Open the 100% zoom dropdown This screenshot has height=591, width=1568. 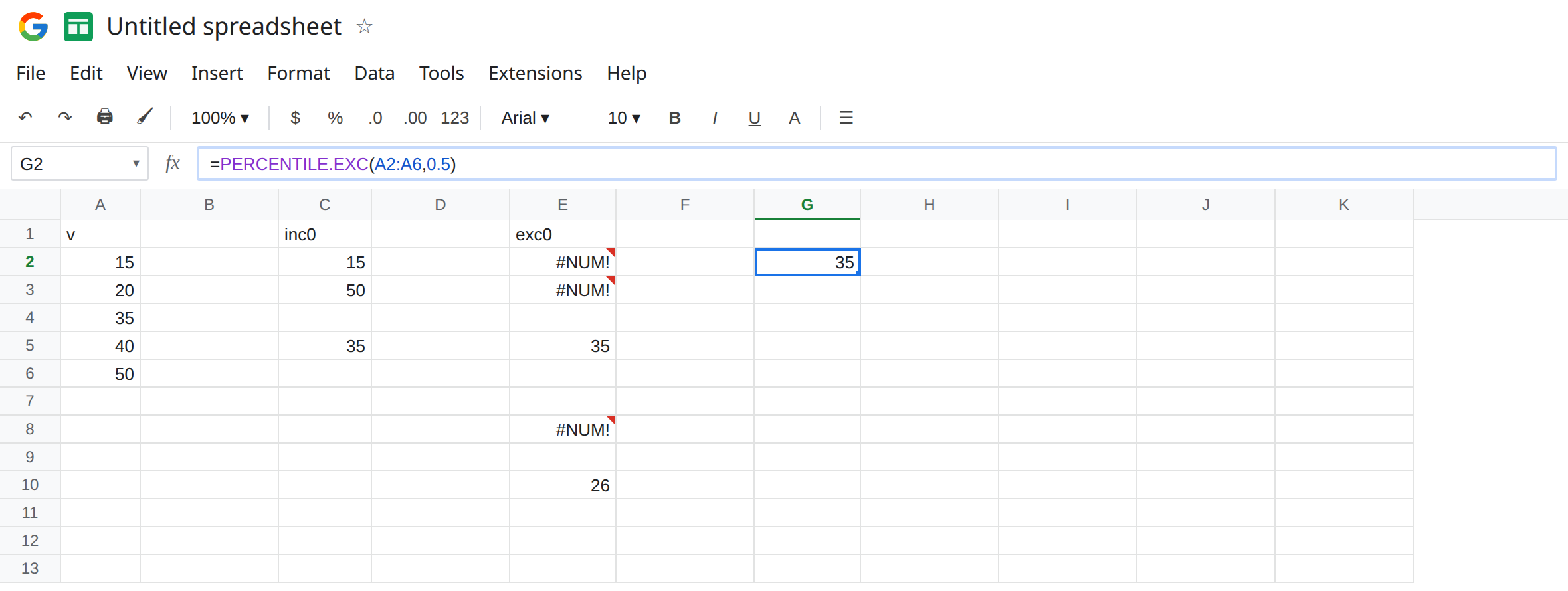click(220, 118)
